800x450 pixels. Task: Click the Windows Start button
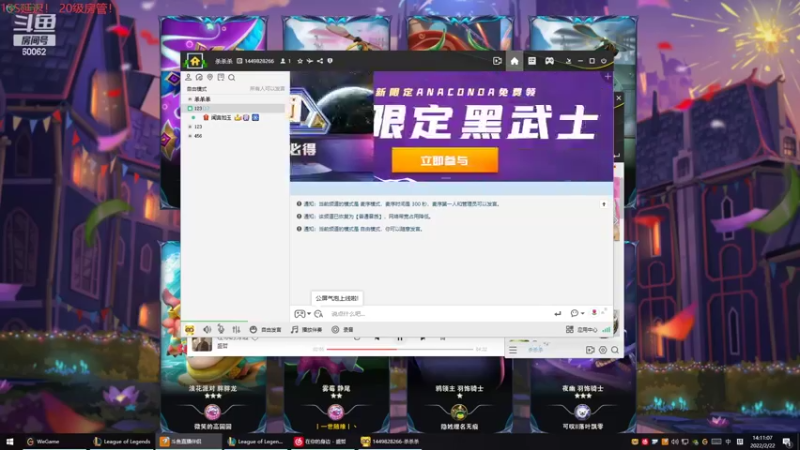(x=9, y=441)
